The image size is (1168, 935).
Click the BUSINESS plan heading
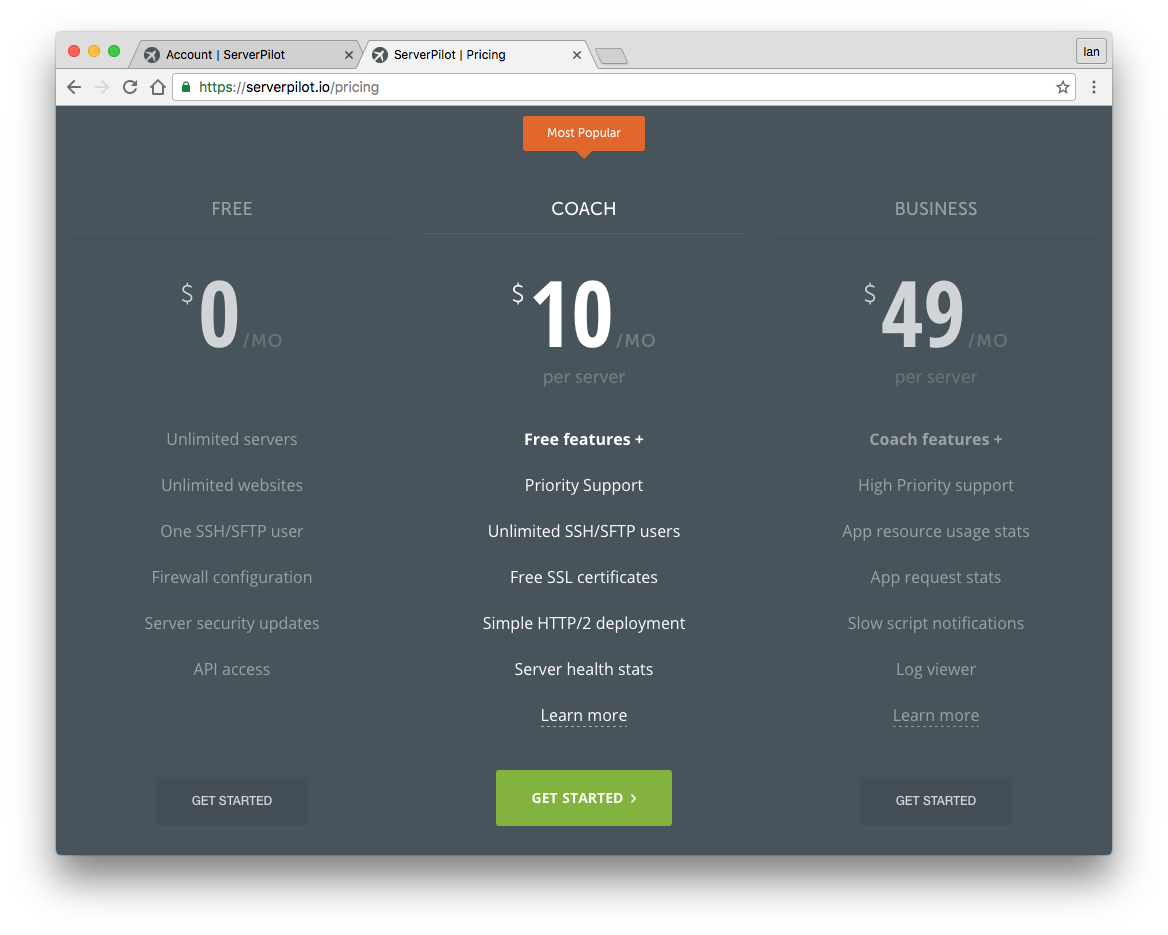(936, 209)
